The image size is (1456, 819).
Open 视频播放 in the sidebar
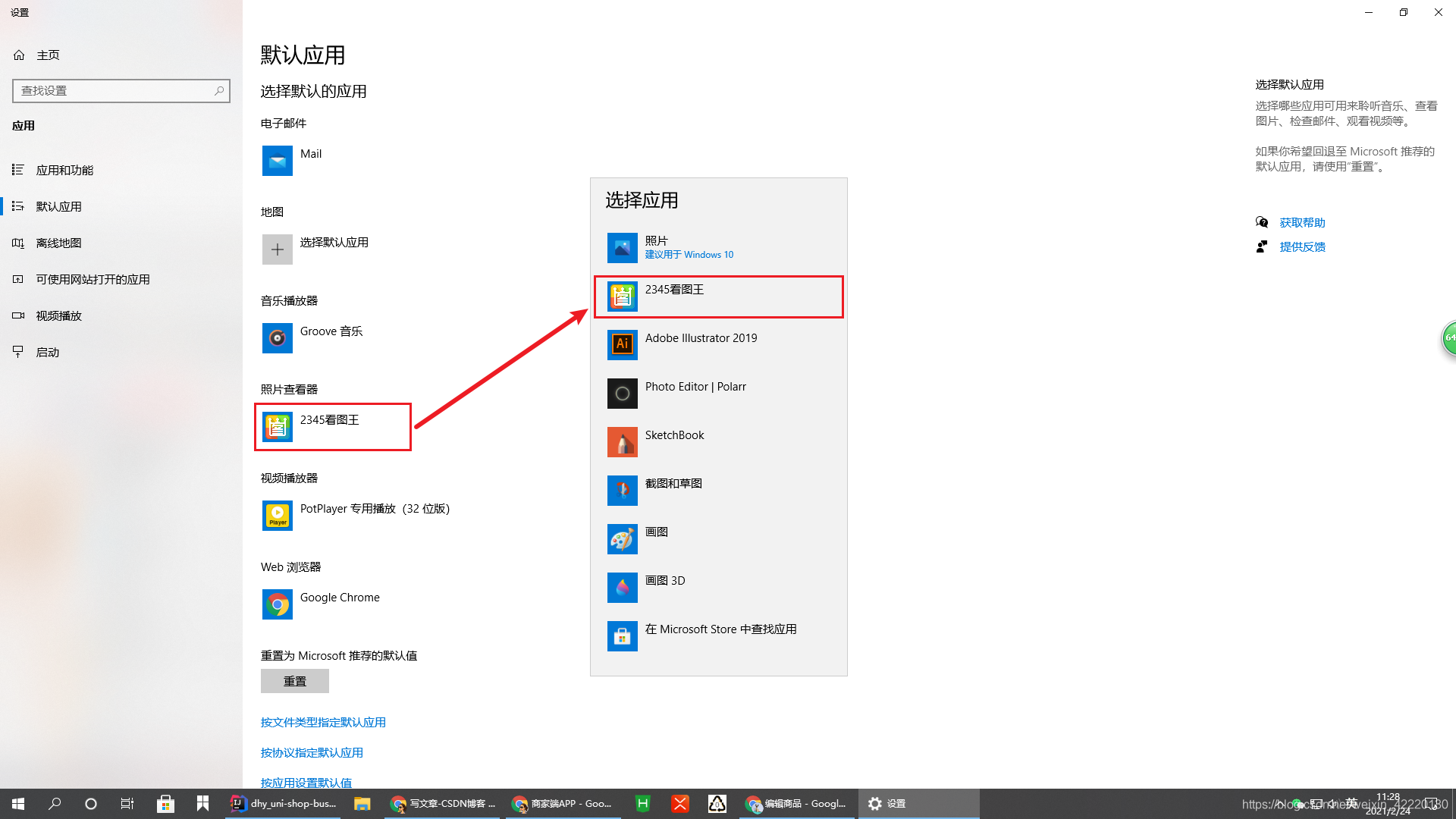[x=121, y=315]
